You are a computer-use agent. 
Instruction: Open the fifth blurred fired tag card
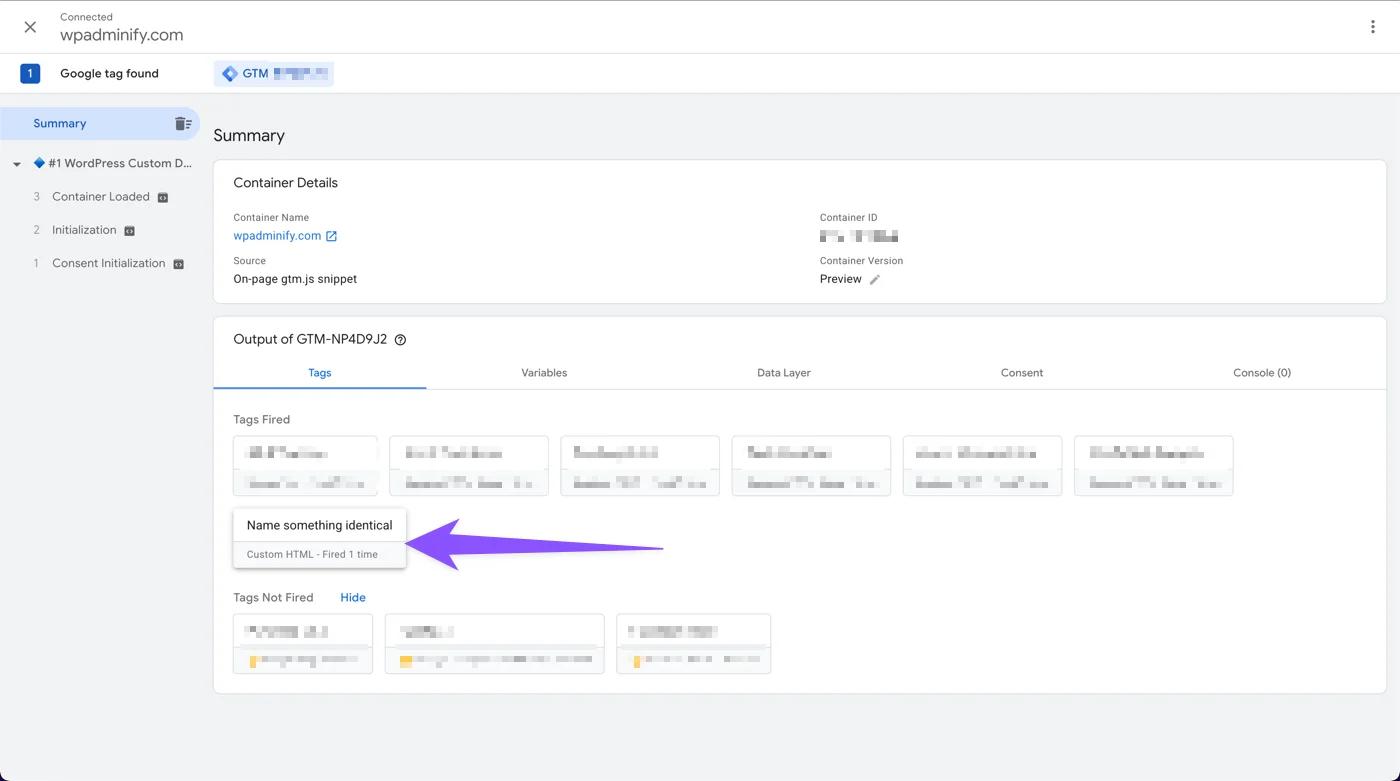982,466
